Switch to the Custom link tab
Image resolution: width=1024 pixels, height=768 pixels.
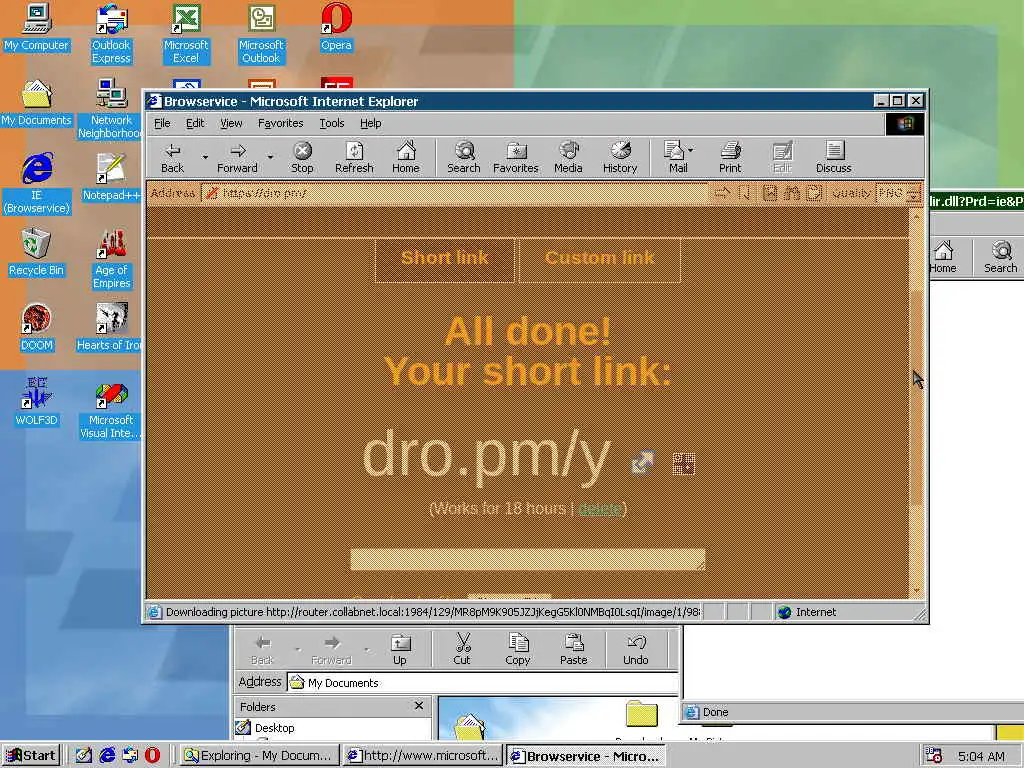coord(600,260)
